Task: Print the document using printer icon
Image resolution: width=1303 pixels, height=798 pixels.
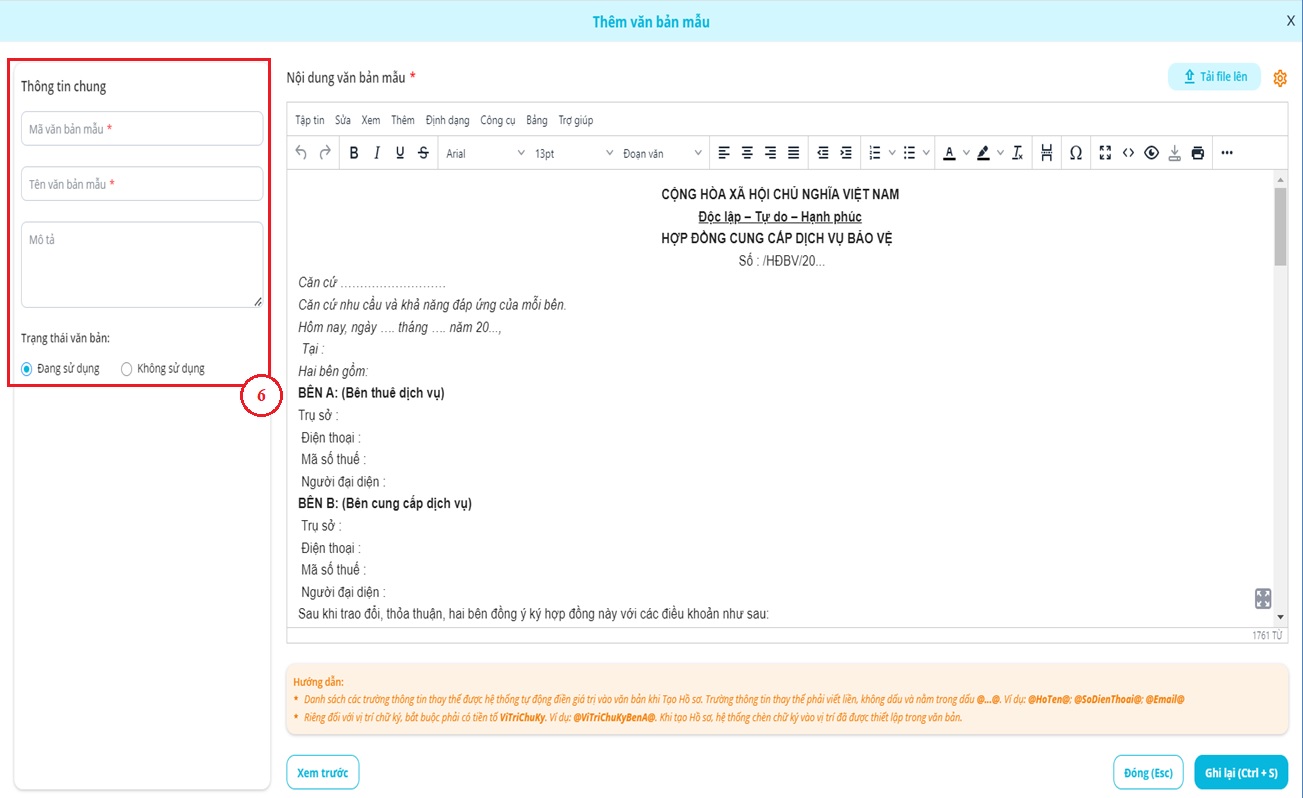Action: (1197, 153)
